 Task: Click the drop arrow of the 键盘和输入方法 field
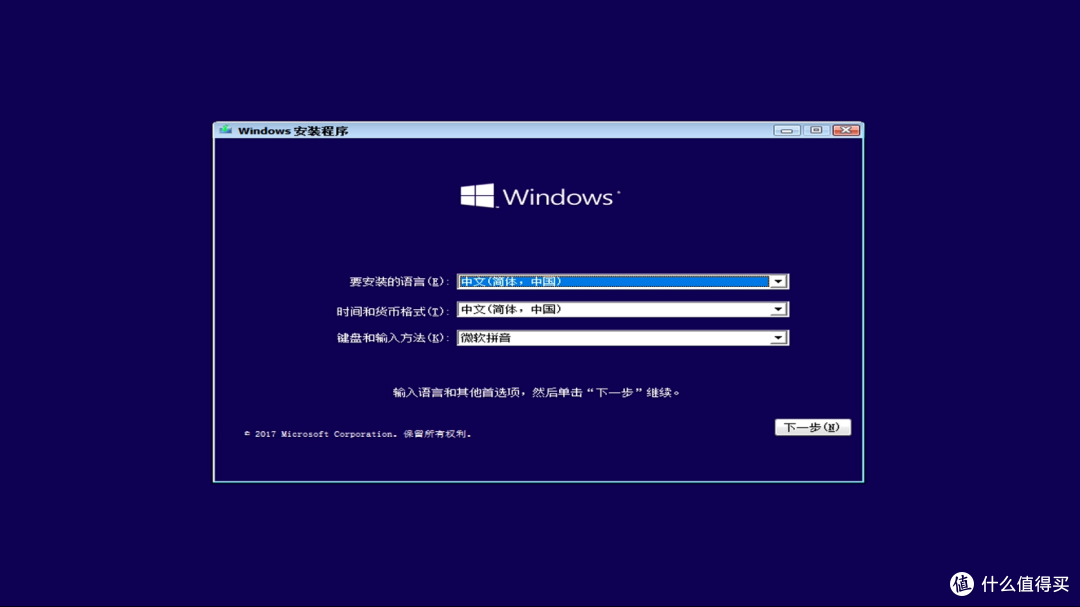pyautogui.click(x=779, y=337)
